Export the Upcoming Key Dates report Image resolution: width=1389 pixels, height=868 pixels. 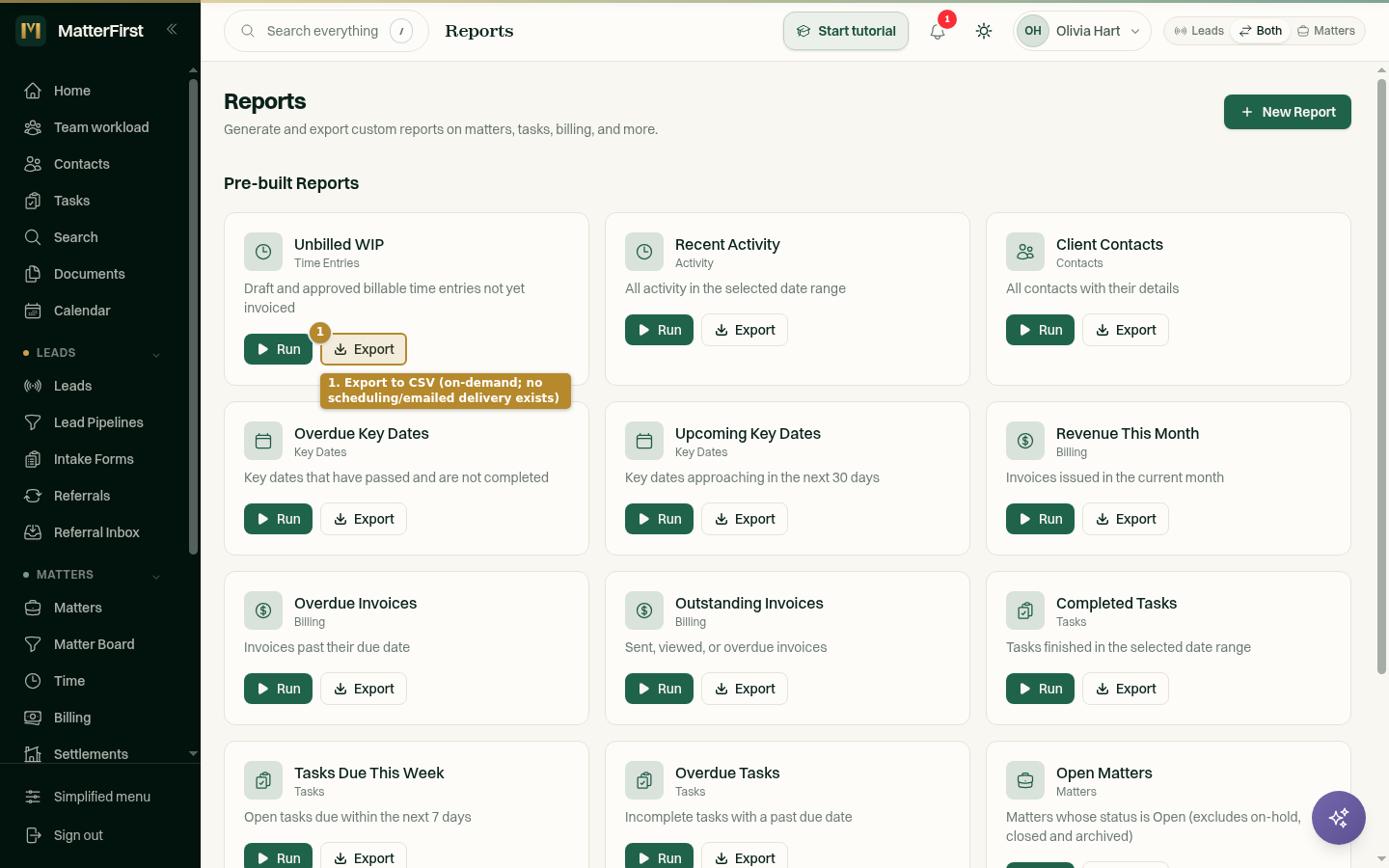745,519
